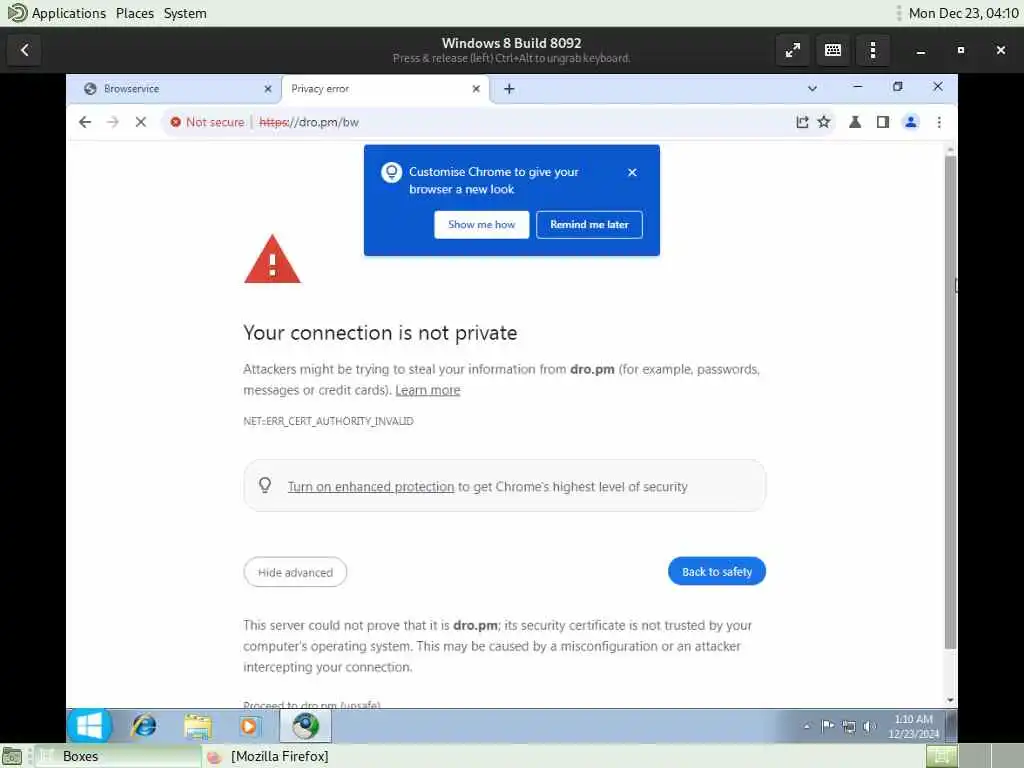Image resolution: width=1024 pixels, height=768 pixels.
Task: Open the volume speaker tray icon
Action: point(869,726)
